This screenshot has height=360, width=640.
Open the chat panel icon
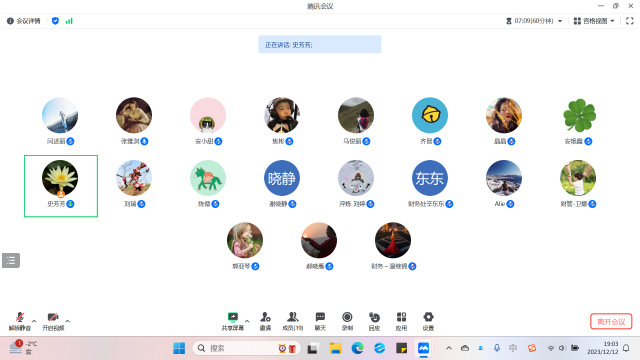click(x=320, y=321)
